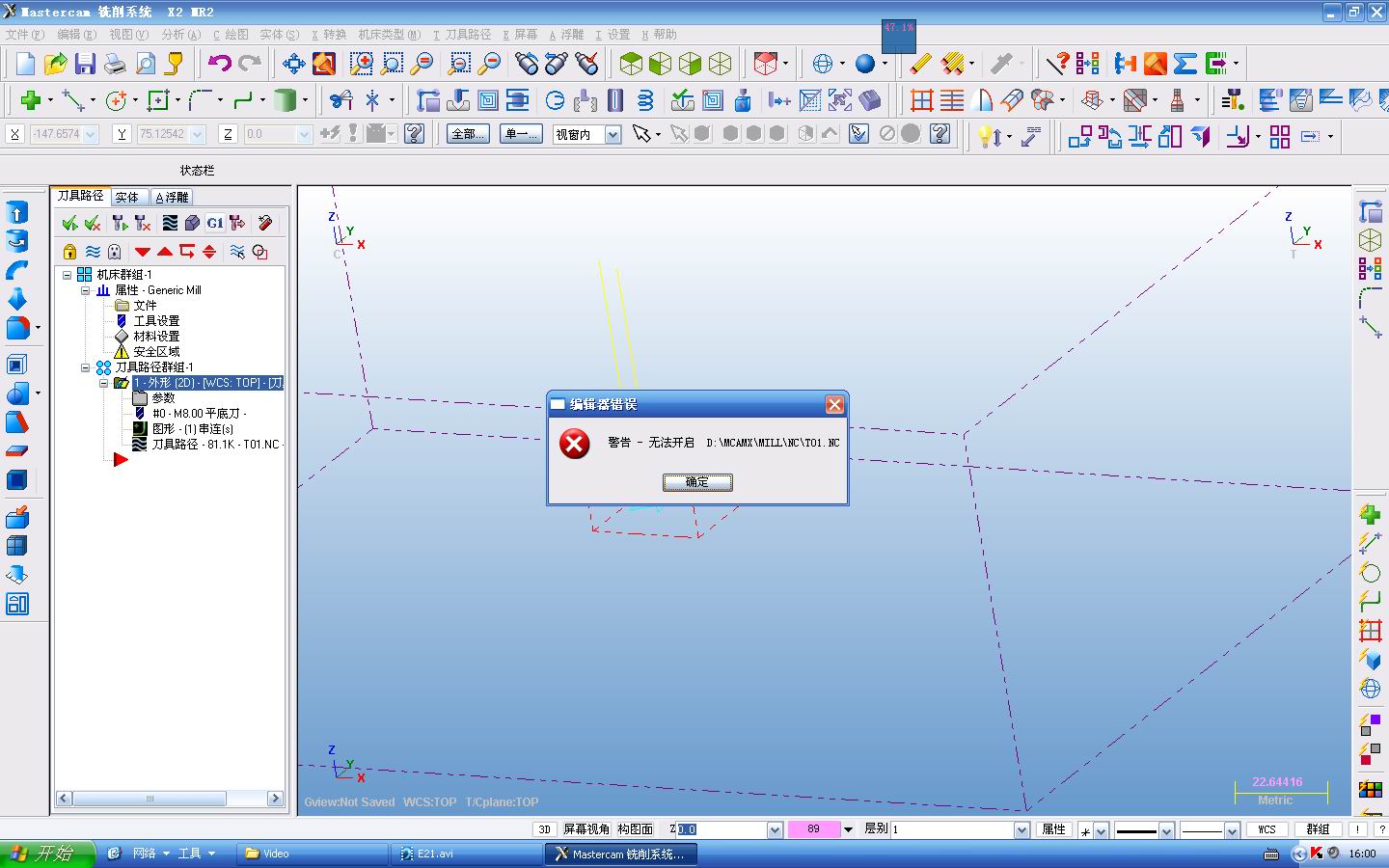The image size is (1389, 868).
Task: Open the 机床类型(M) menu
Action: point(390,34)
